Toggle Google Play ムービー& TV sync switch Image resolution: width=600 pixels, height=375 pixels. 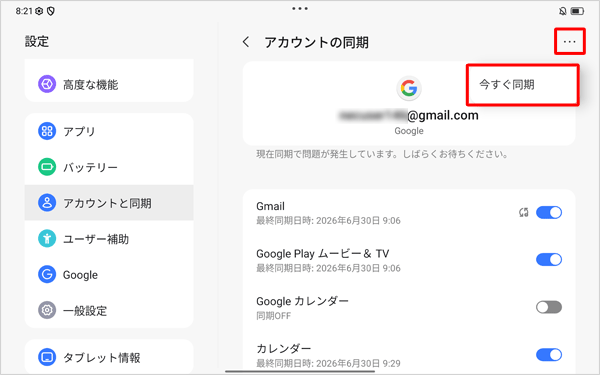tap(549, 259)
